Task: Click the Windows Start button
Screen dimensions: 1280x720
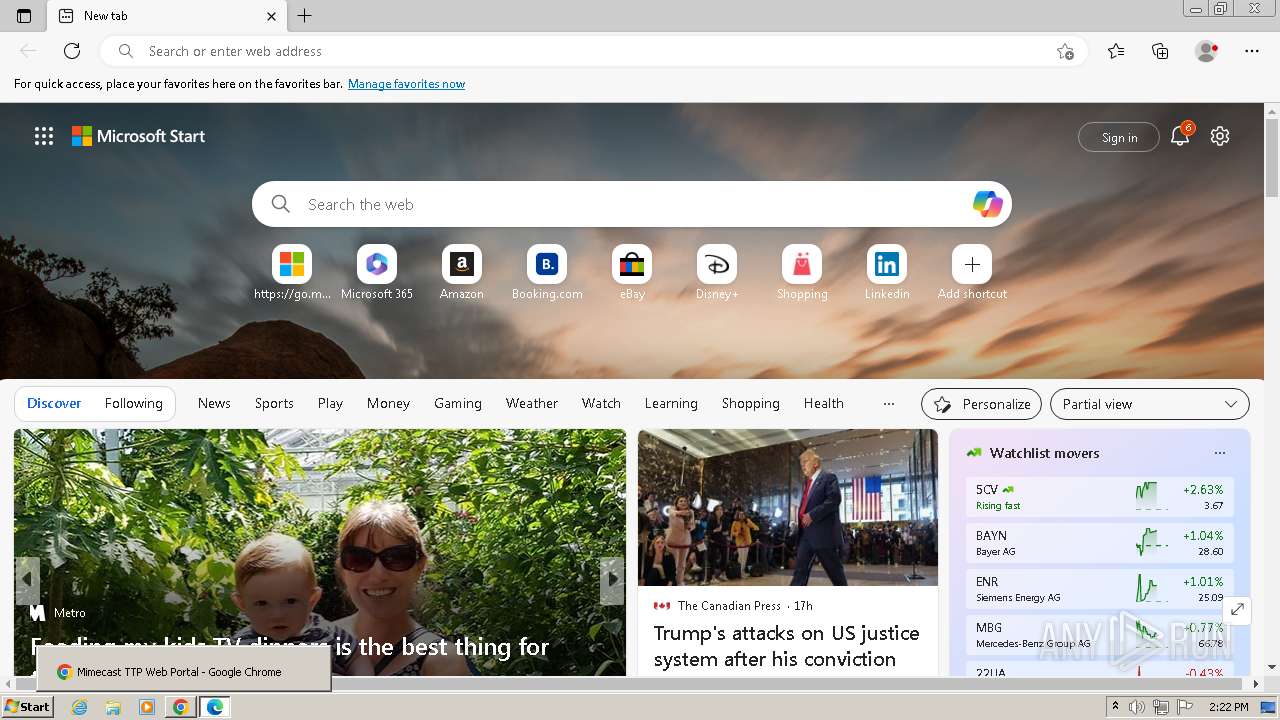Action: [27, 707]
